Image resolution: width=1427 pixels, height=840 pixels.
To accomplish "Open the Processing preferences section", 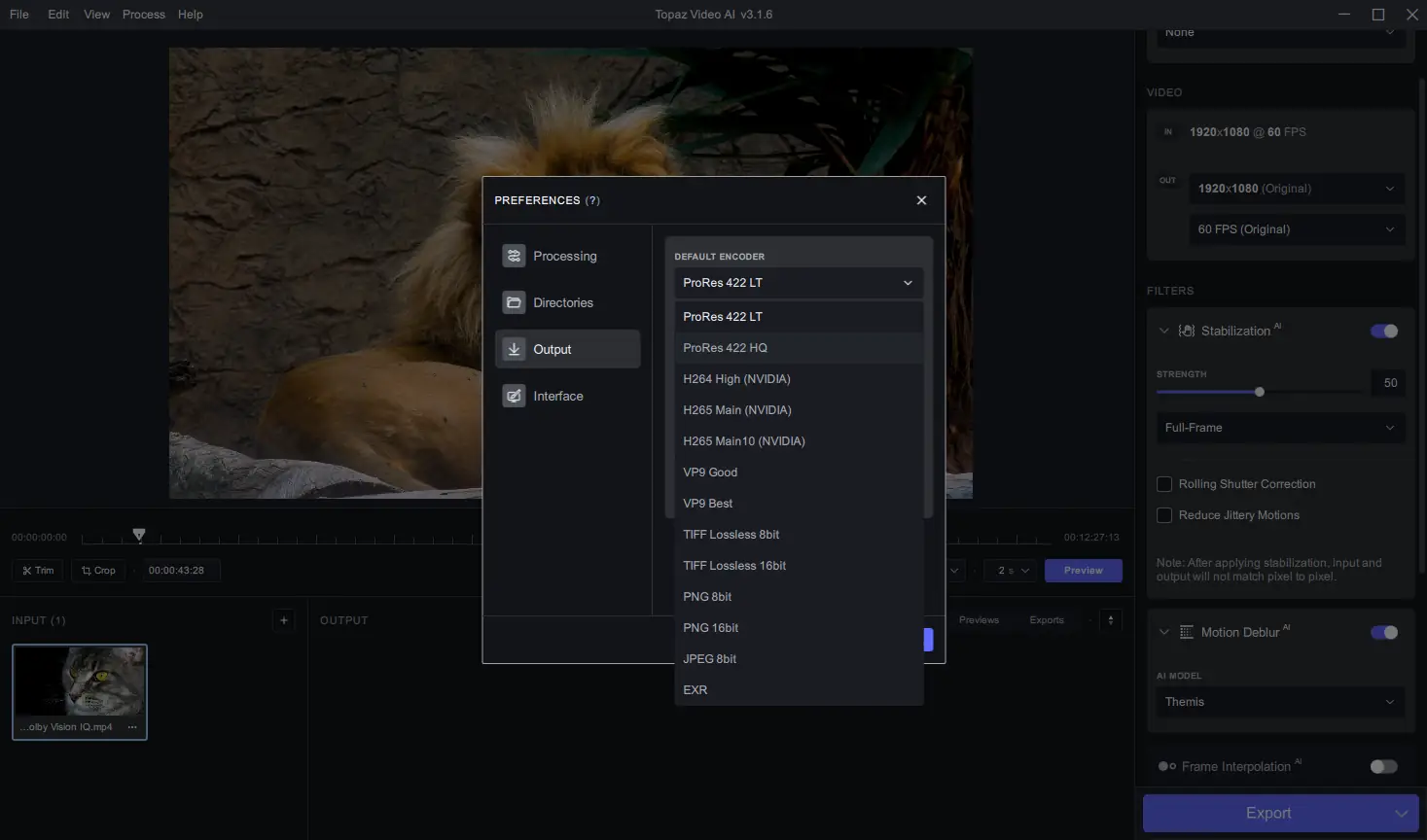I will point(568,256).
